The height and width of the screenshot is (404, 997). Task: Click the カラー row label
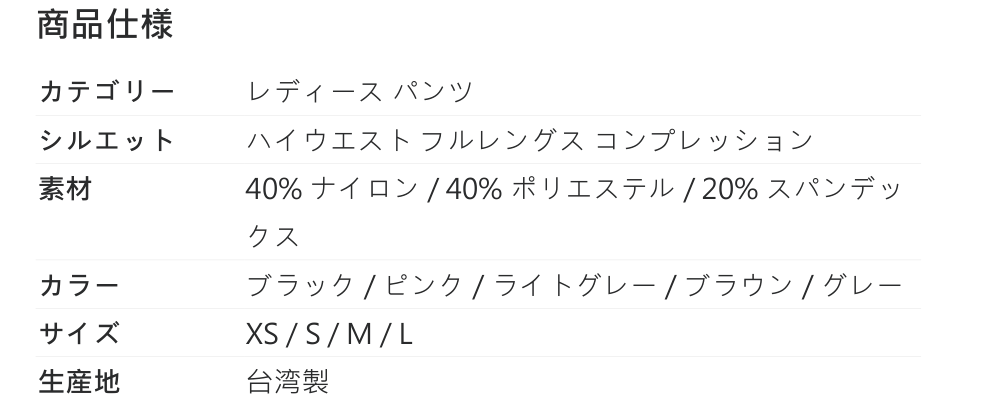pos(79,286)
